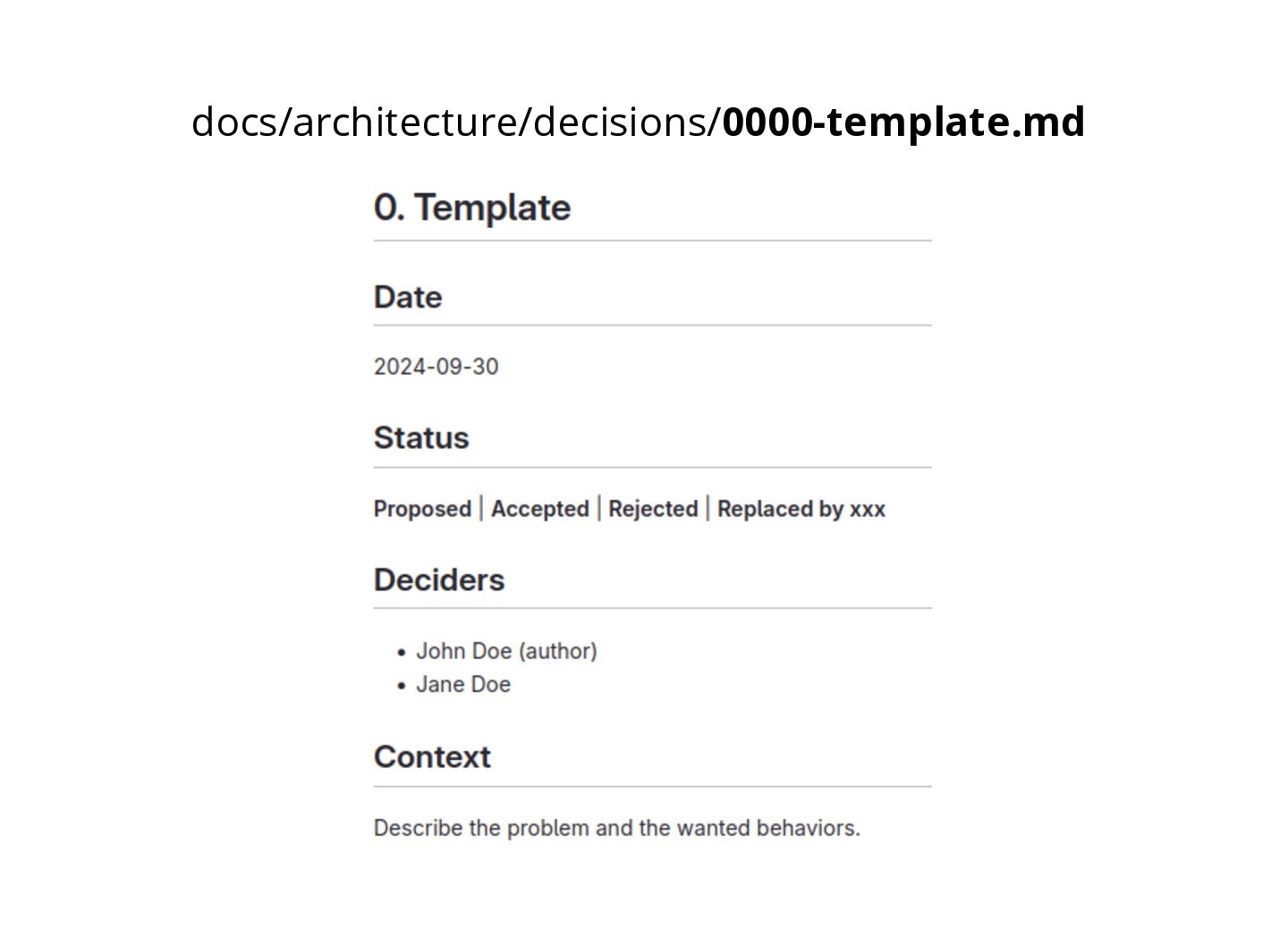Select the "Replaced by xxx" status text

pos(801,509)
